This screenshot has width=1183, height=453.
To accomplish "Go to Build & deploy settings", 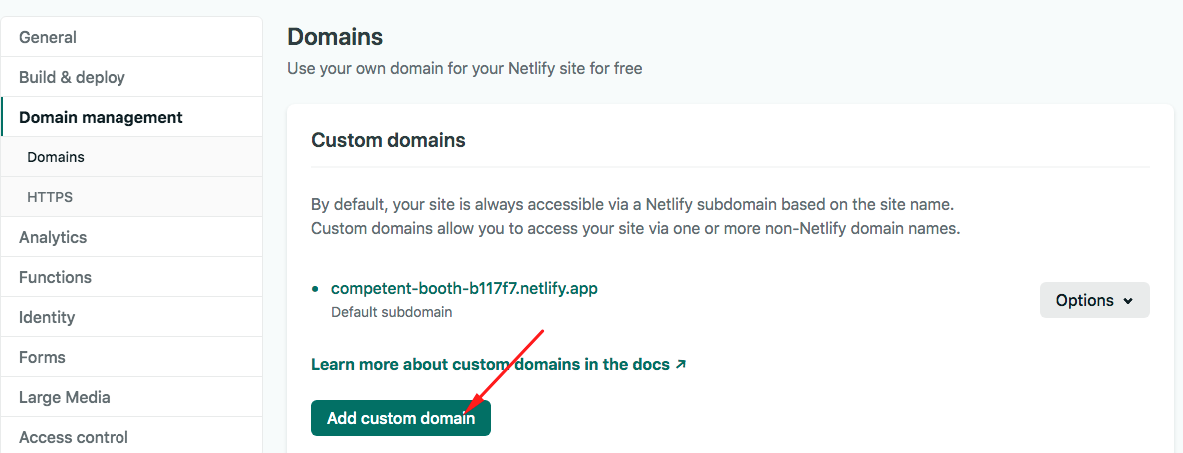I will [72, 77].
